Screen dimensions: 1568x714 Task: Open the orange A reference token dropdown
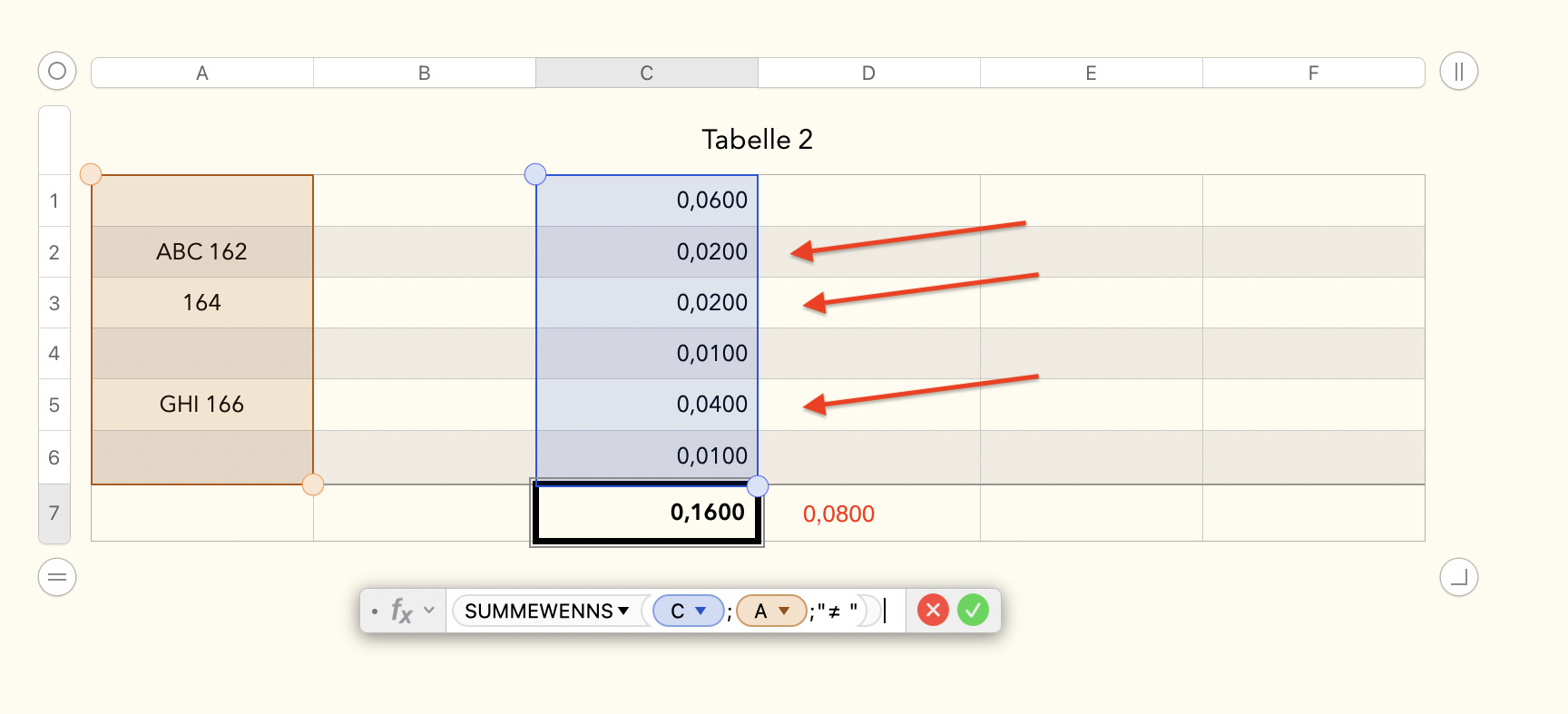click(x=784, y=611)
